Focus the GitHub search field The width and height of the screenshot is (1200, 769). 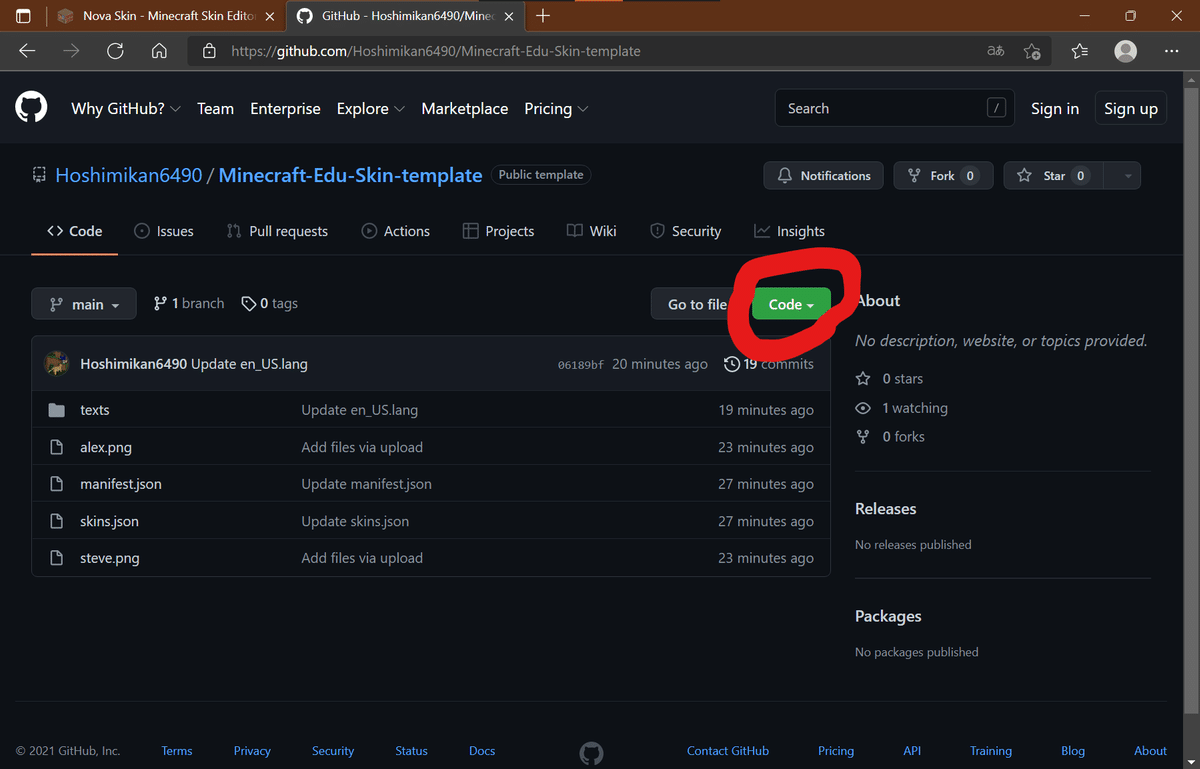(895, 109)
